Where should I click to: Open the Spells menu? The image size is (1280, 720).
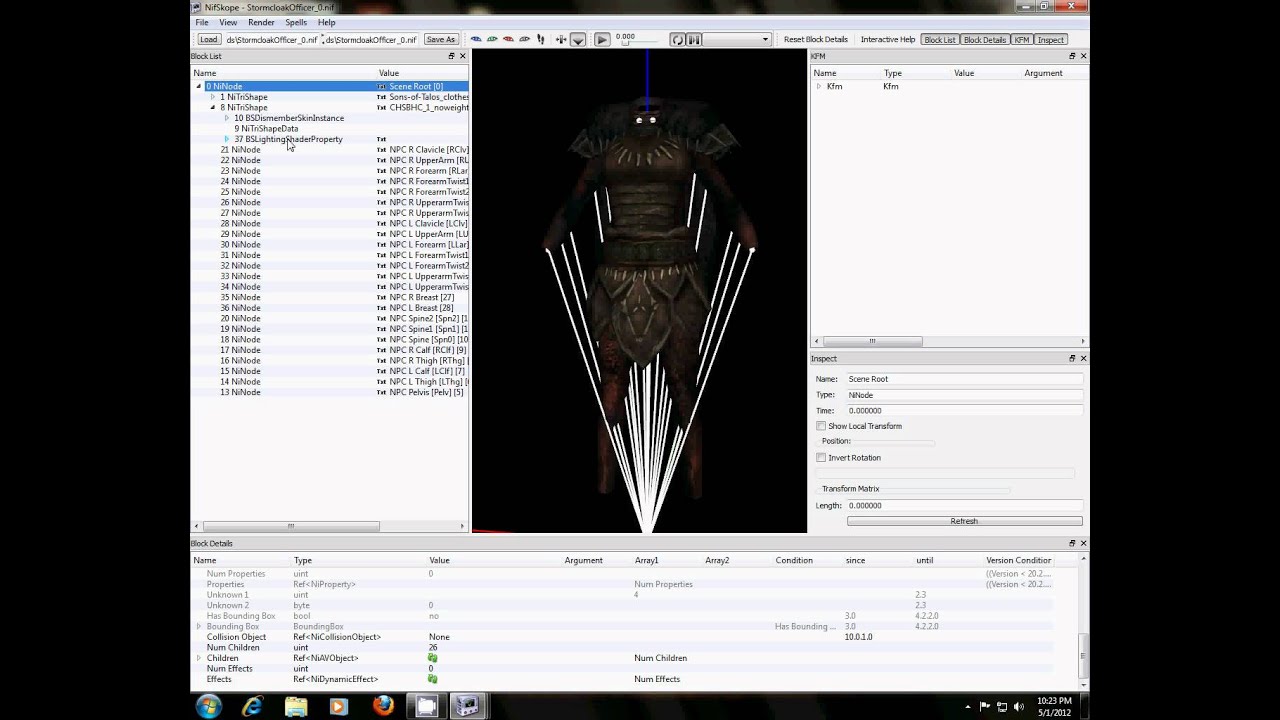[296, 22]
